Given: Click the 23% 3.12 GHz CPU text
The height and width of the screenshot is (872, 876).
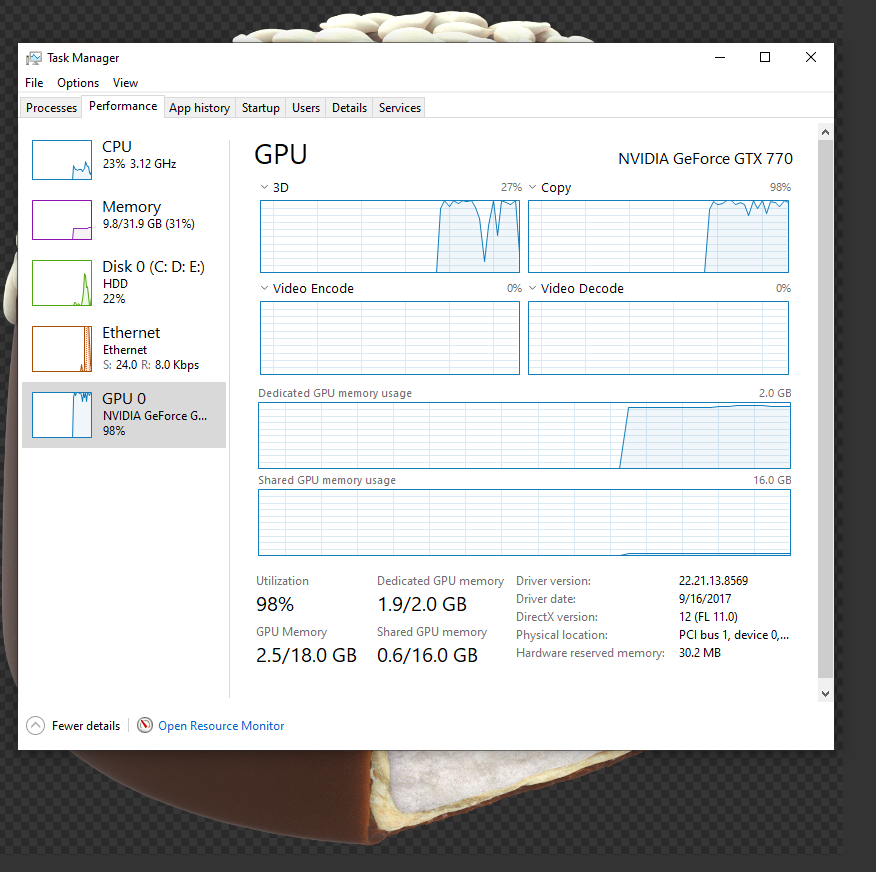Looking at the screenshot, I should point(139,164).
